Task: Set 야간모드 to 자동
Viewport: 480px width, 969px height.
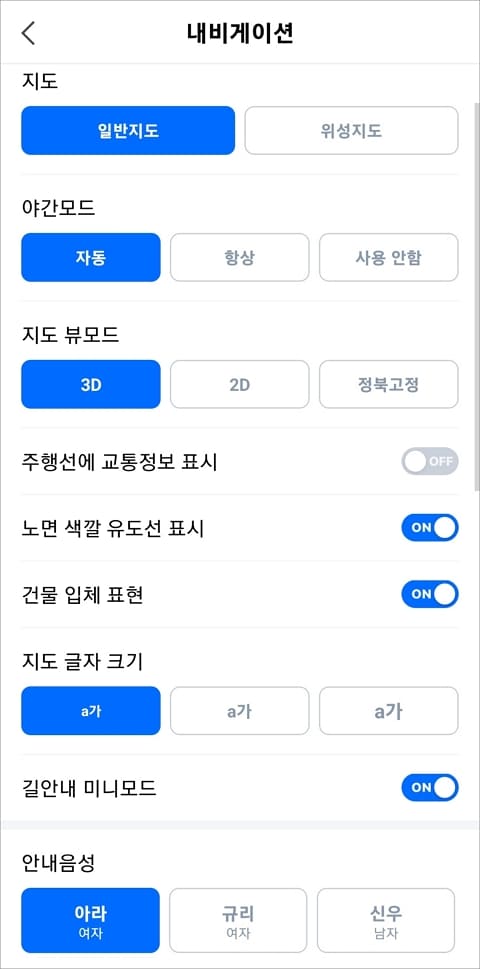Action: click(91, 257)
